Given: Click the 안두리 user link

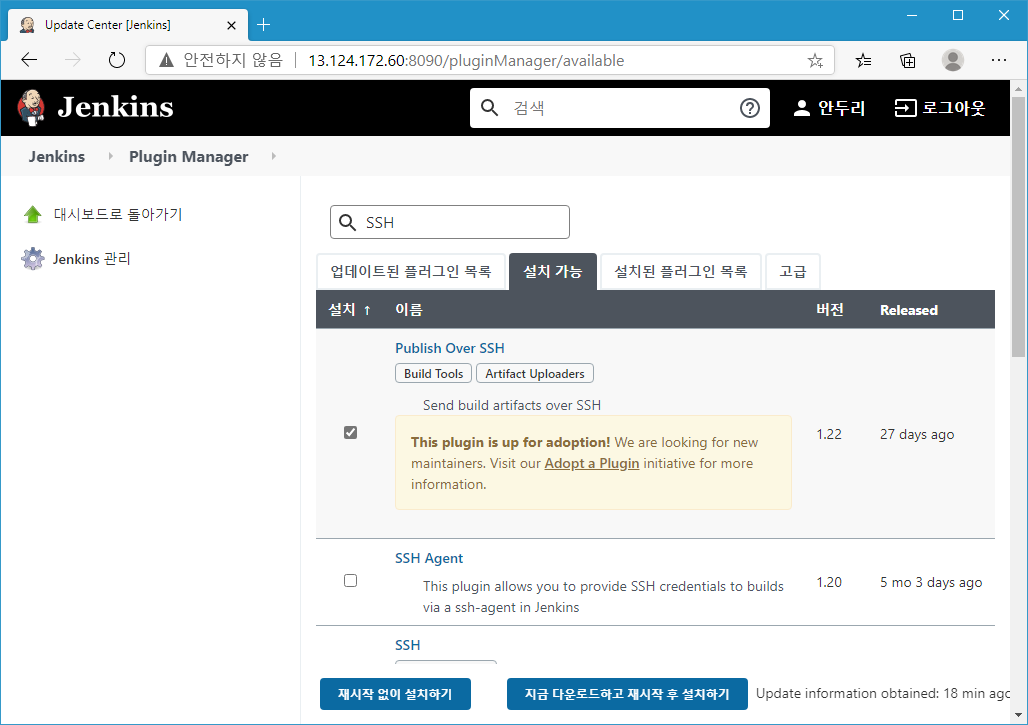Looking at the screenshot, I should coord(842,108).
